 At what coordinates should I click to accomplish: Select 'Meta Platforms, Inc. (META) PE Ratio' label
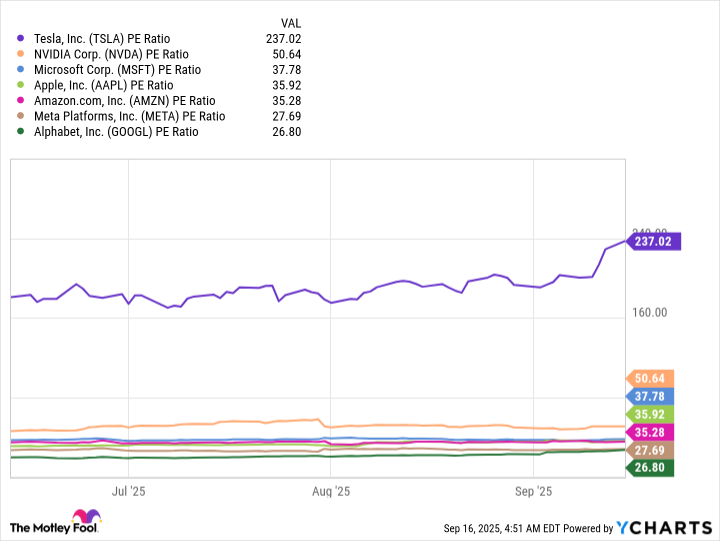coord(129,116)
